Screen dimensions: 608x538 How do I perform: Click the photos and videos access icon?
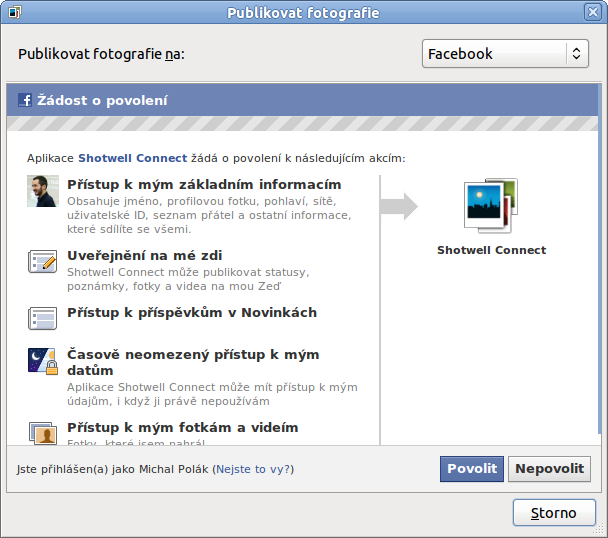pos(42,433)
